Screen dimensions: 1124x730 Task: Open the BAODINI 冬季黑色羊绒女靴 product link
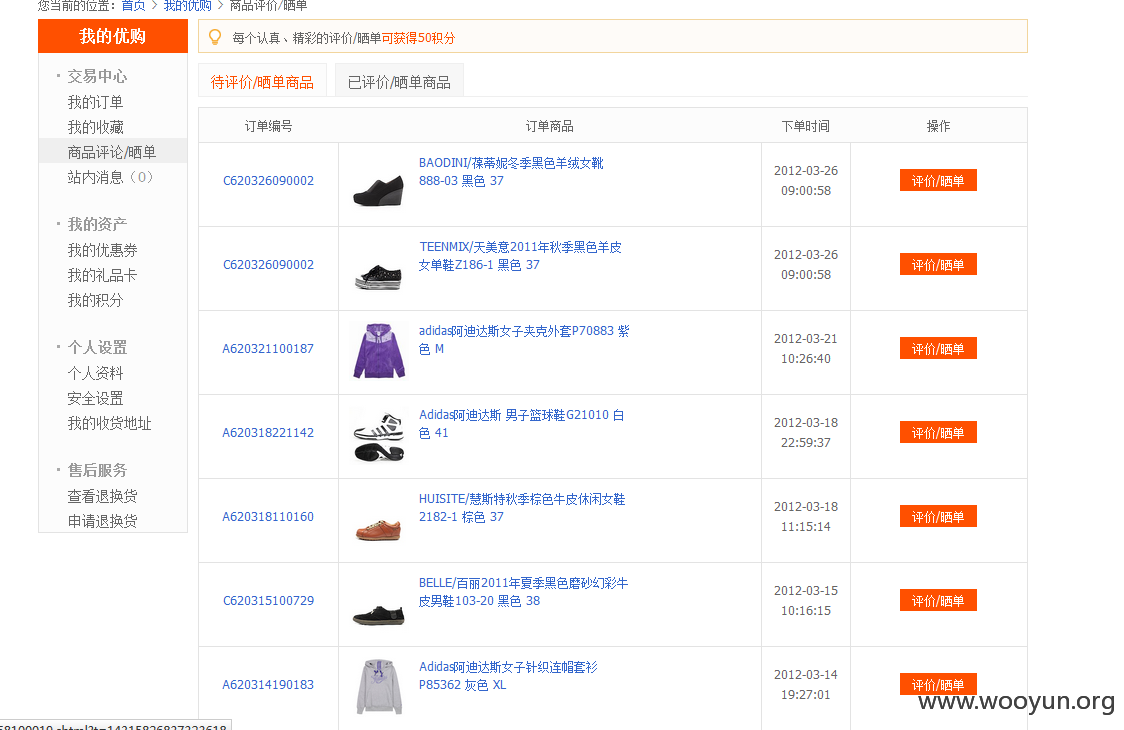point(511,172)
